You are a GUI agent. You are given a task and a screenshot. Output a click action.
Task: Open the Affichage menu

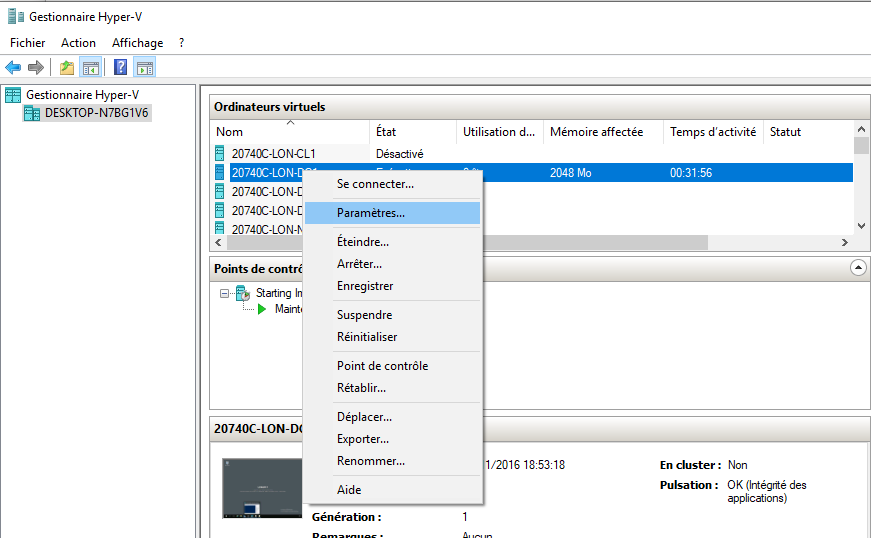click(x=137, y=43)
